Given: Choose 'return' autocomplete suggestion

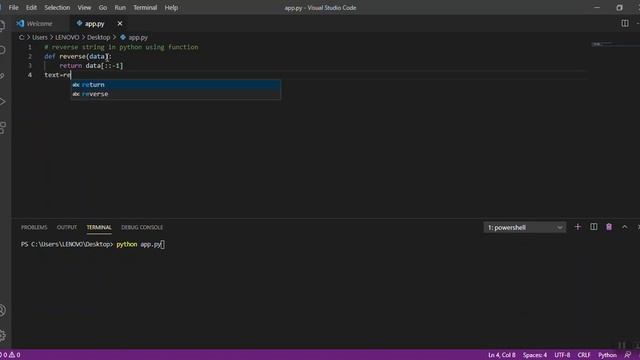Looking at the screenshot, I should point(176,84).
